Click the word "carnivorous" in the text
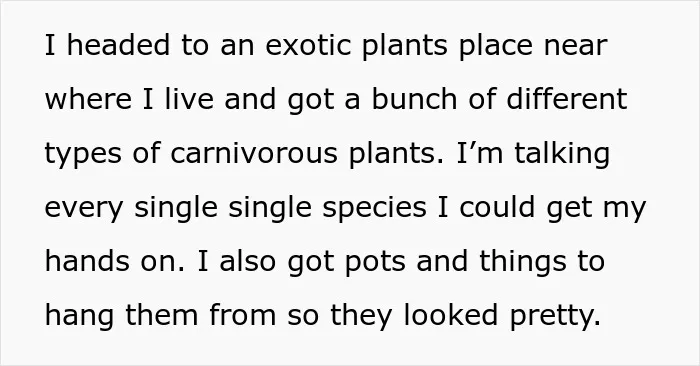This screenshot has height=366, width=700. point(254,153)
